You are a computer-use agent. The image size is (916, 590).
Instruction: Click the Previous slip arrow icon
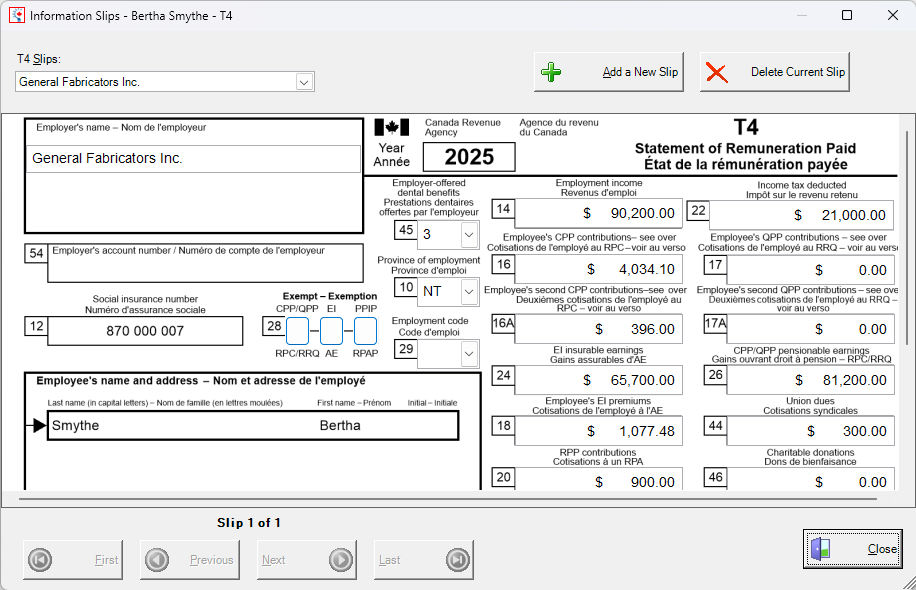[157, 560]
